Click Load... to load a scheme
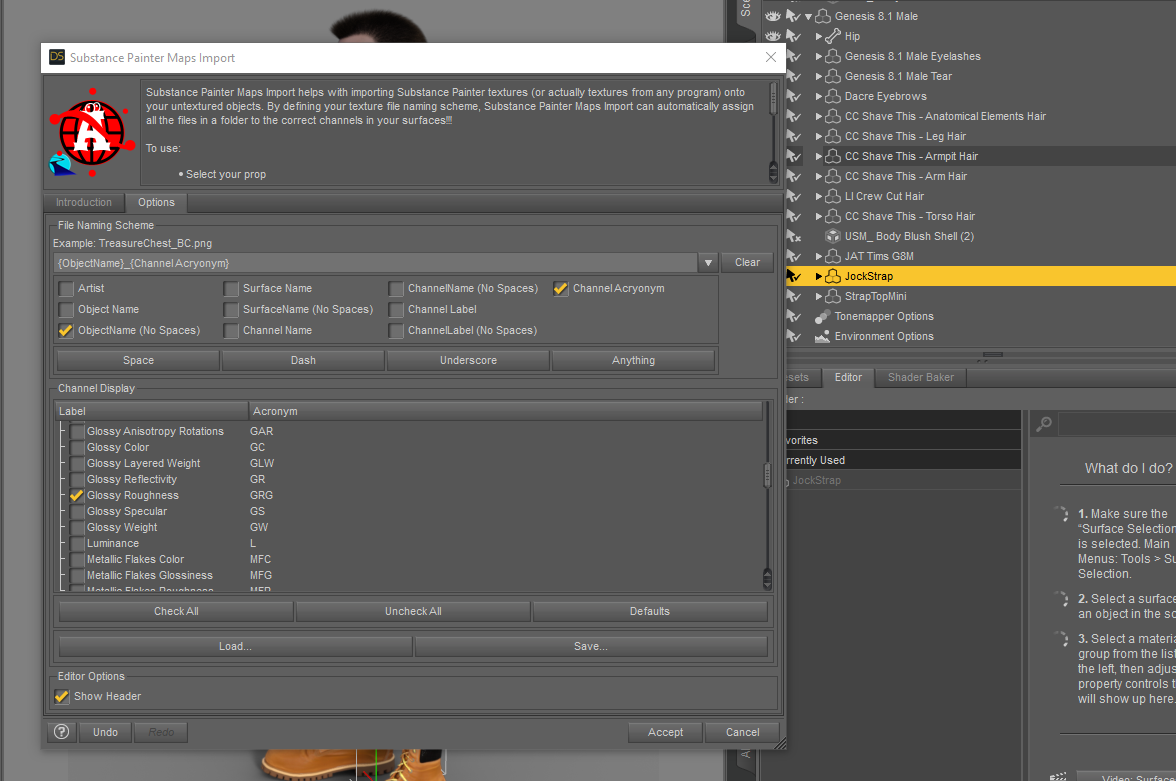Viewport: 1176px width, 781px height. tap(236, 646)
